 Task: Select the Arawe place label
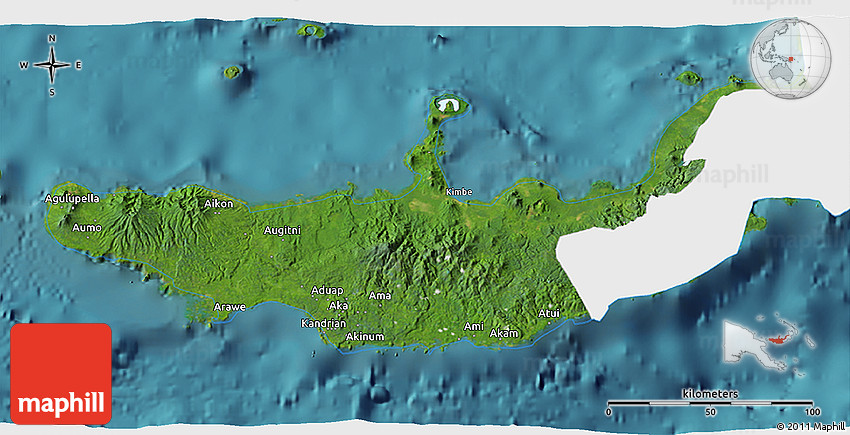(x=230, y=306)
